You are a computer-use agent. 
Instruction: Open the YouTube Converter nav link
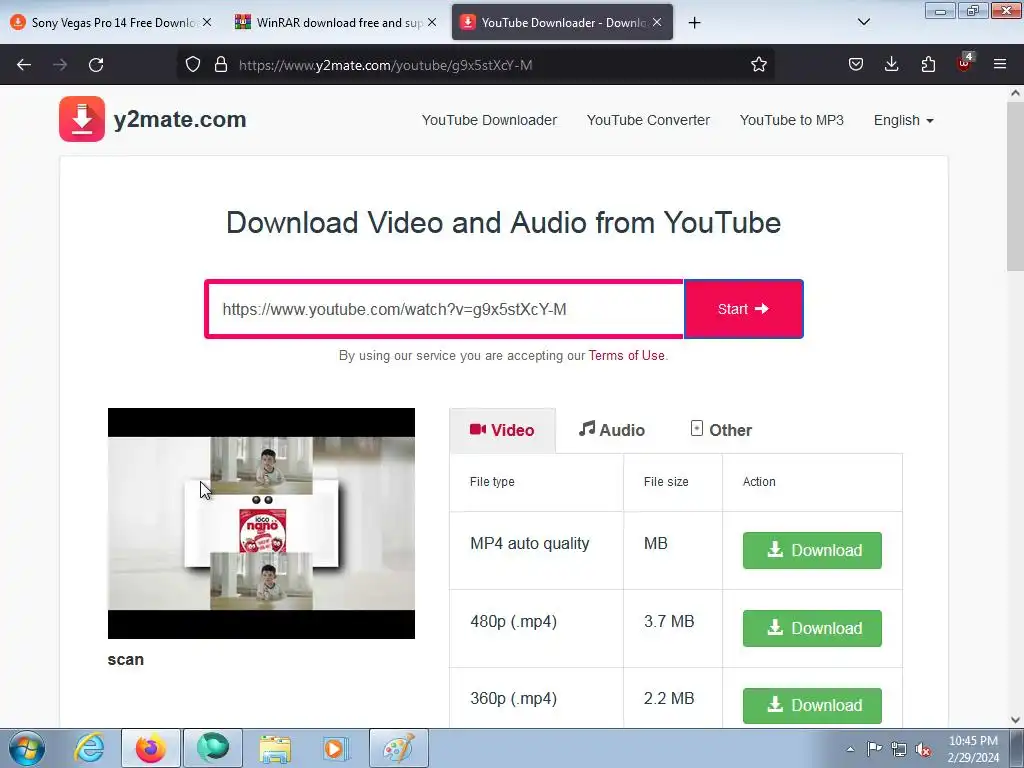coord(648,120)
